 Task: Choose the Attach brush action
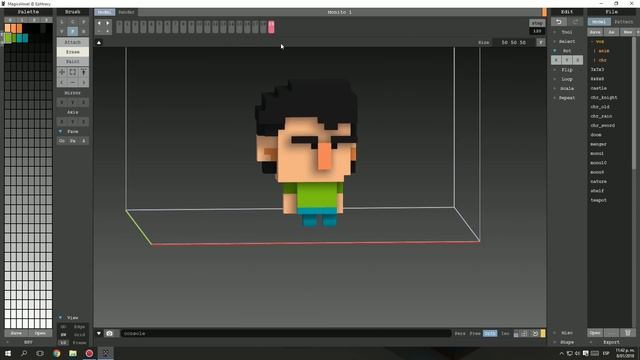(73, 42)
